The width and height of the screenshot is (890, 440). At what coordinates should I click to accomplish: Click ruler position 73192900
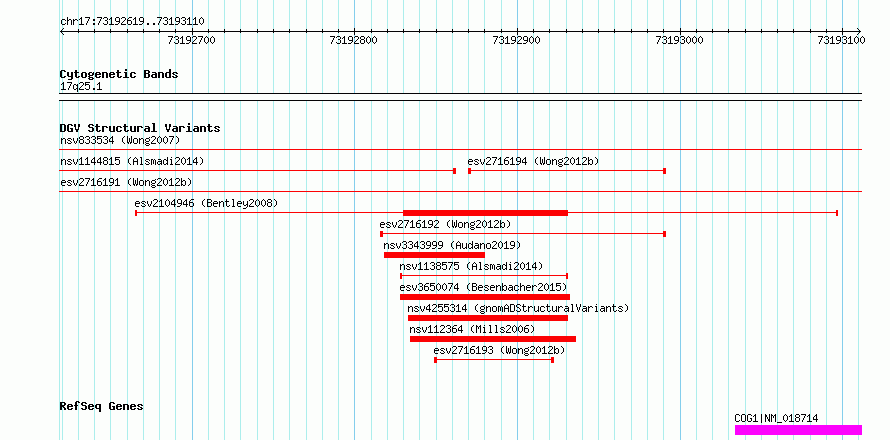coord(517,40)
